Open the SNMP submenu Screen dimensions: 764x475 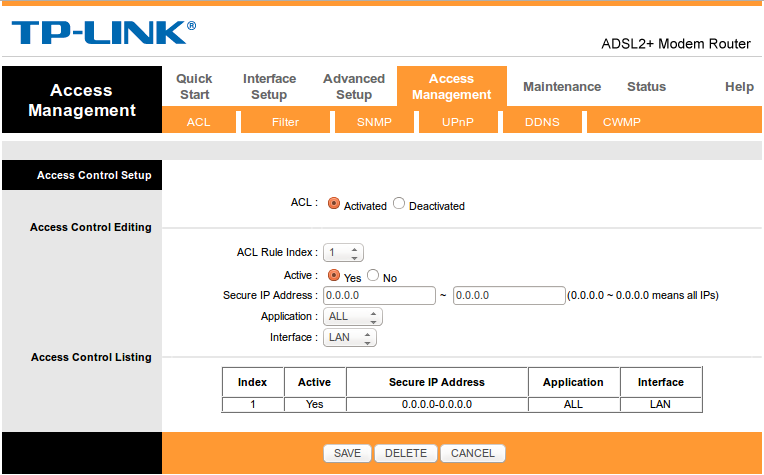coord(374,122)
